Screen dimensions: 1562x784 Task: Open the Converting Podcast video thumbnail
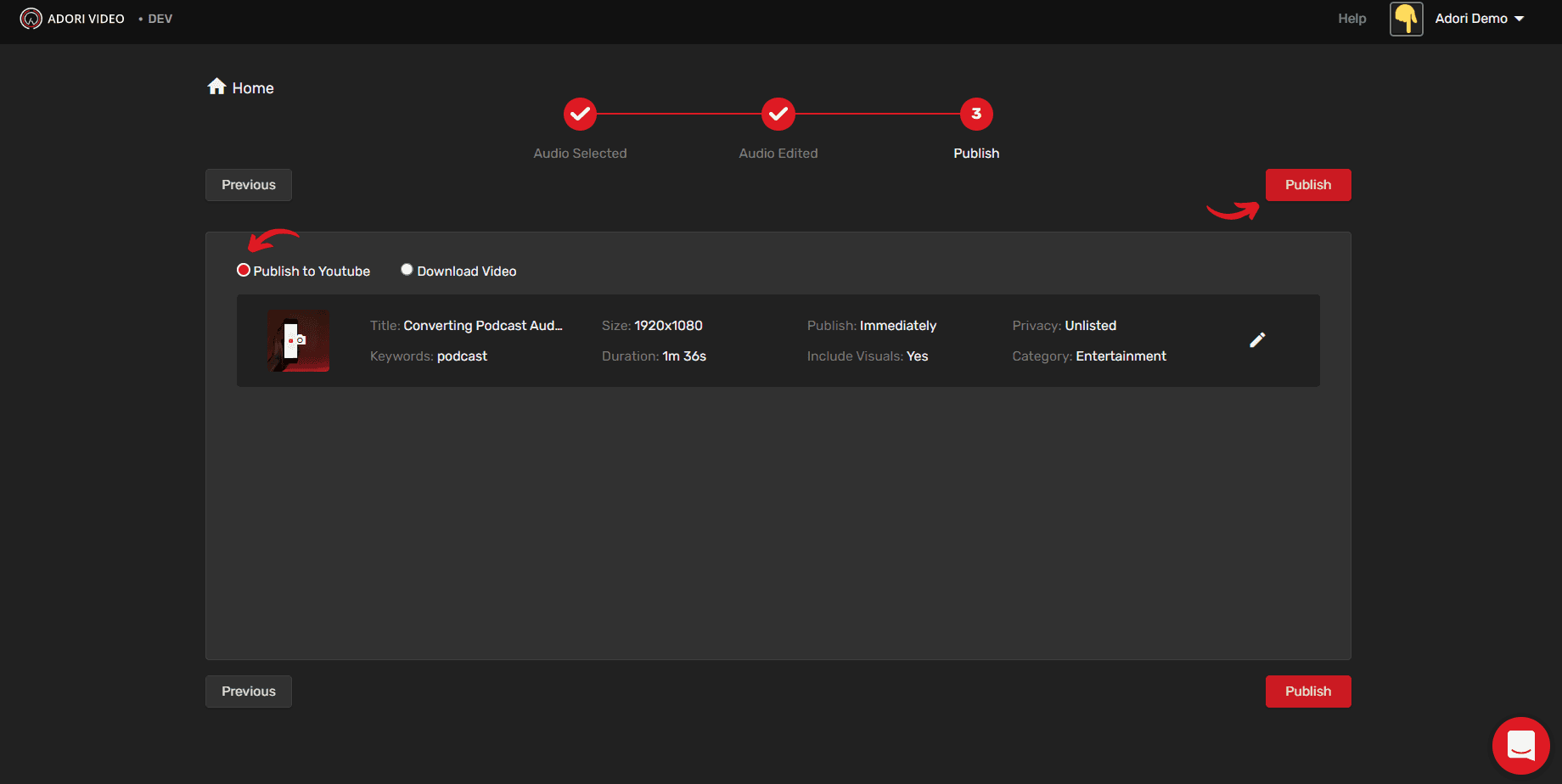pos(298,340)
